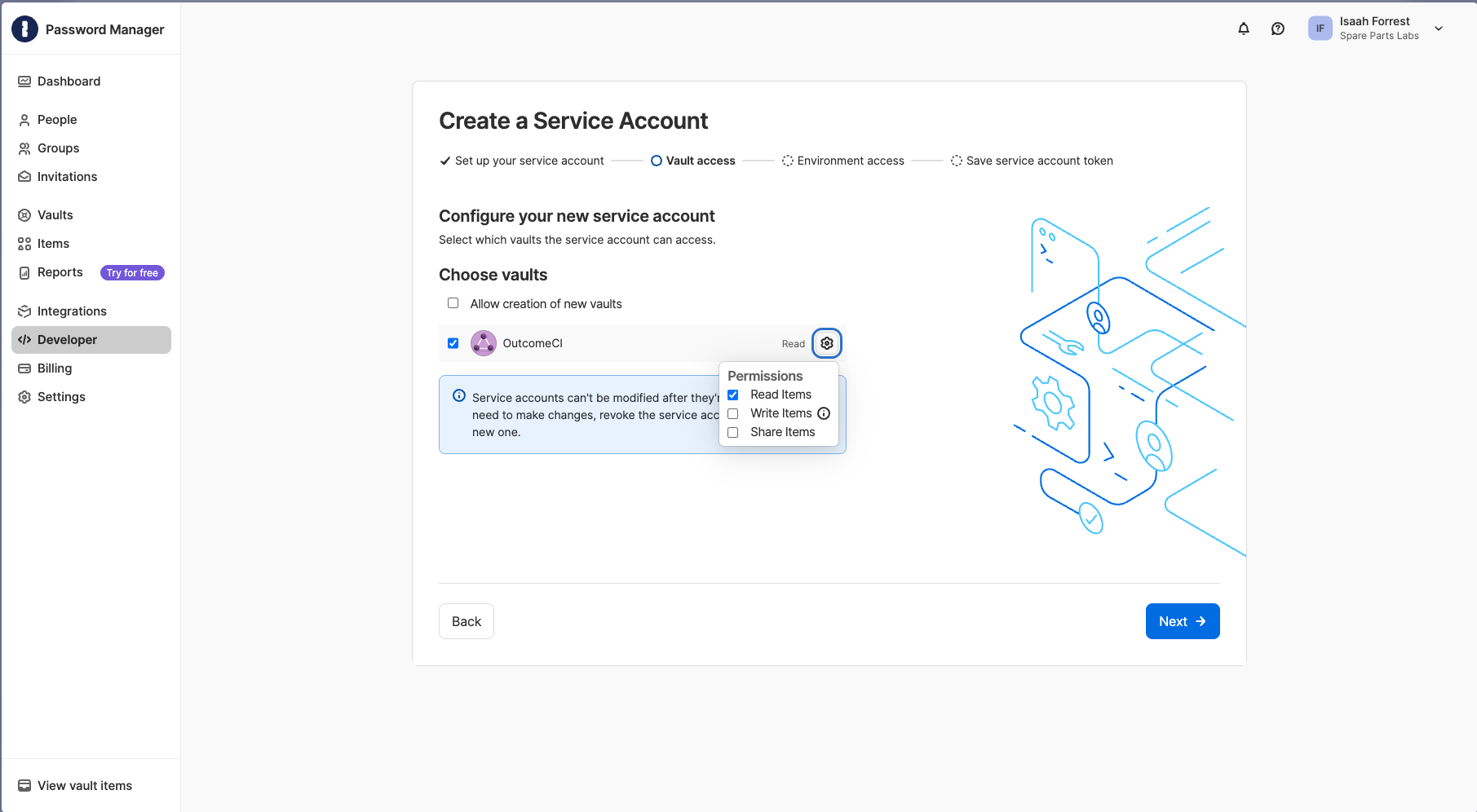Click the Next button
Screen dimensions: 1477x812
1183,621
